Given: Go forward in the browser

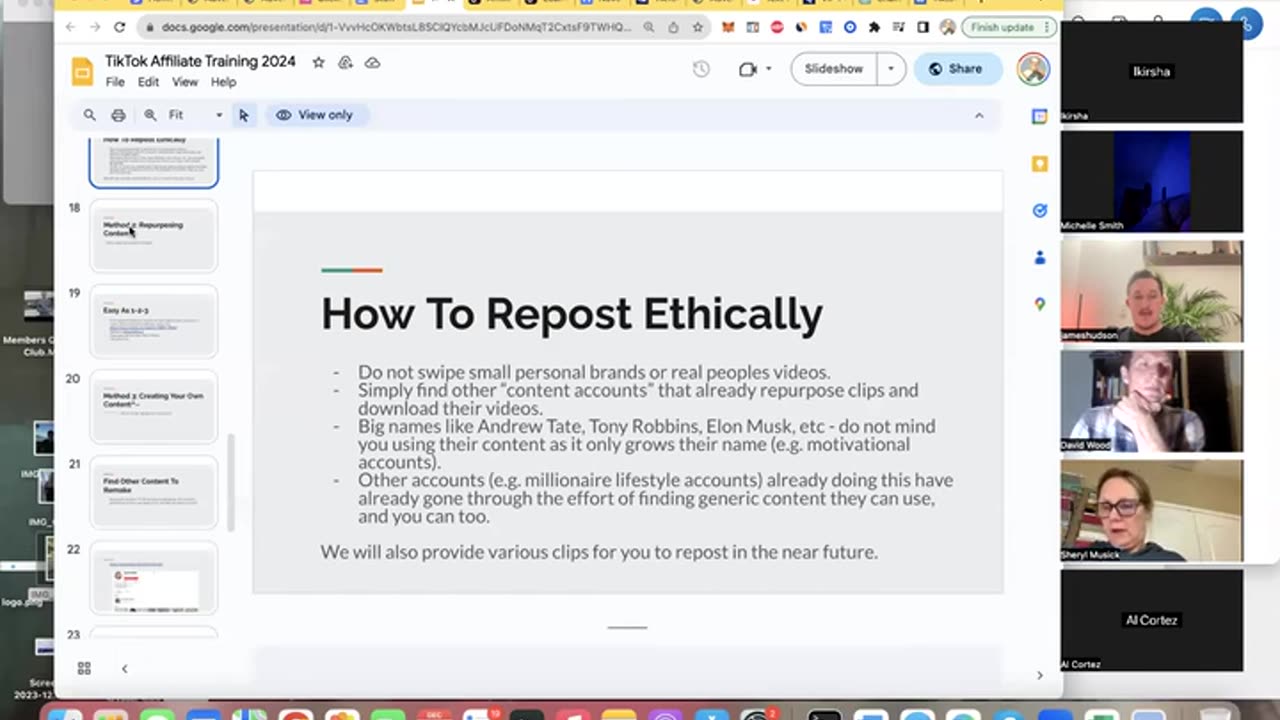Looking at the screenshot, I should 95,27.
